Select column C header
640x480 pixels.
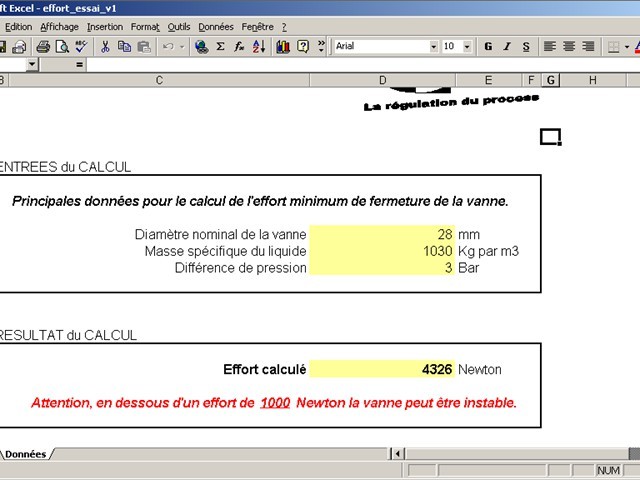point(159,80)
